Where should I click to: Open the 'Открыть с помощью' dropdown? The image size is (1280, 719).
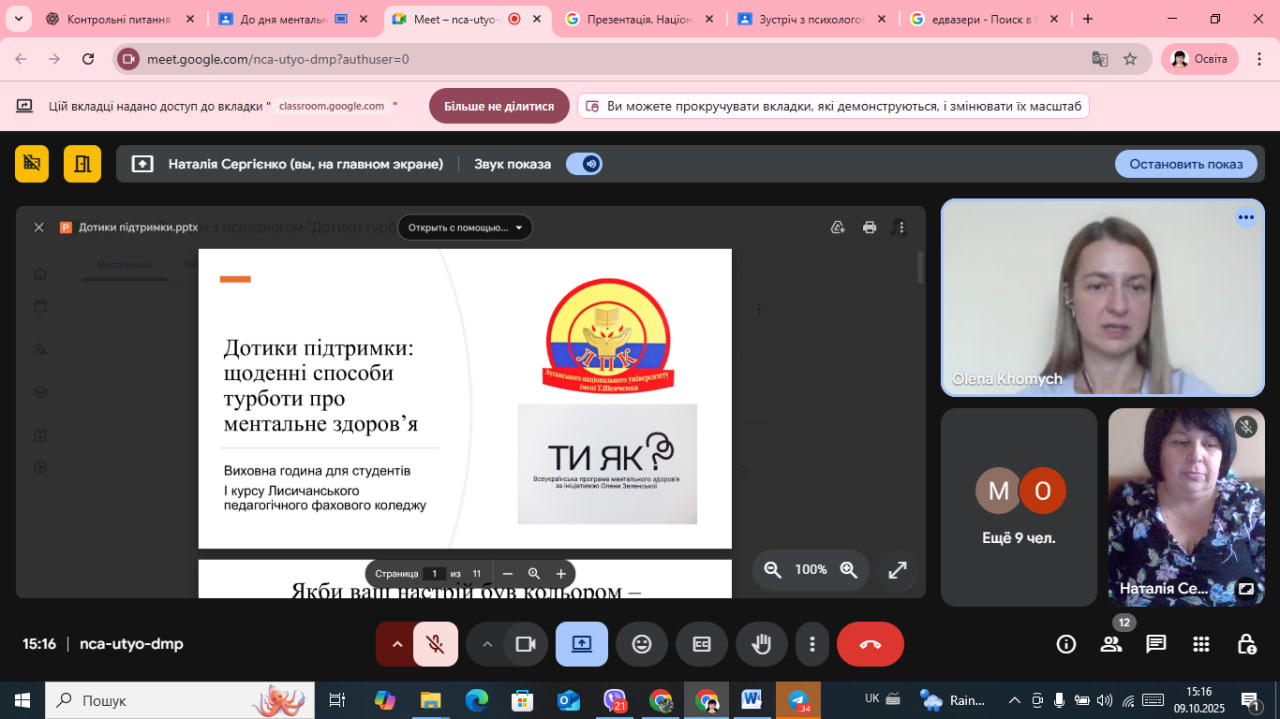[x=465, y=227]
